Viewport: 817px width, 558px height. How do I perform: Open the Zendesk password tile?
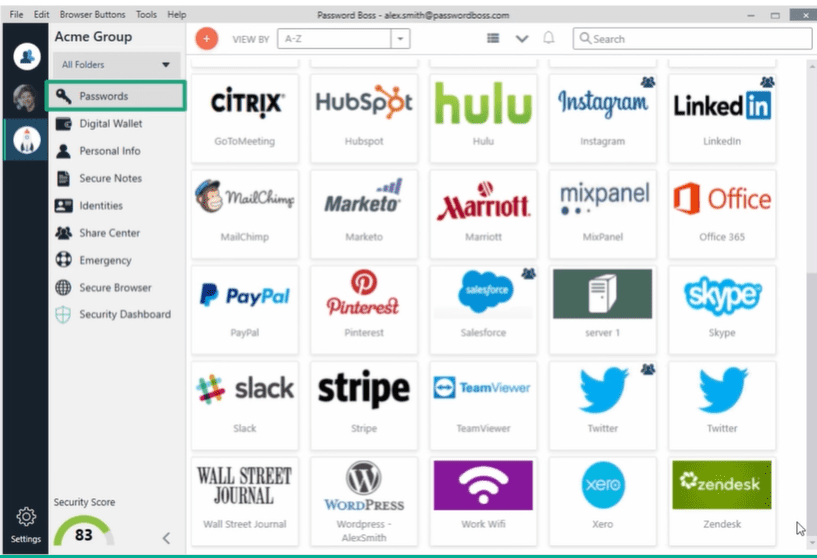pos(722,501)
